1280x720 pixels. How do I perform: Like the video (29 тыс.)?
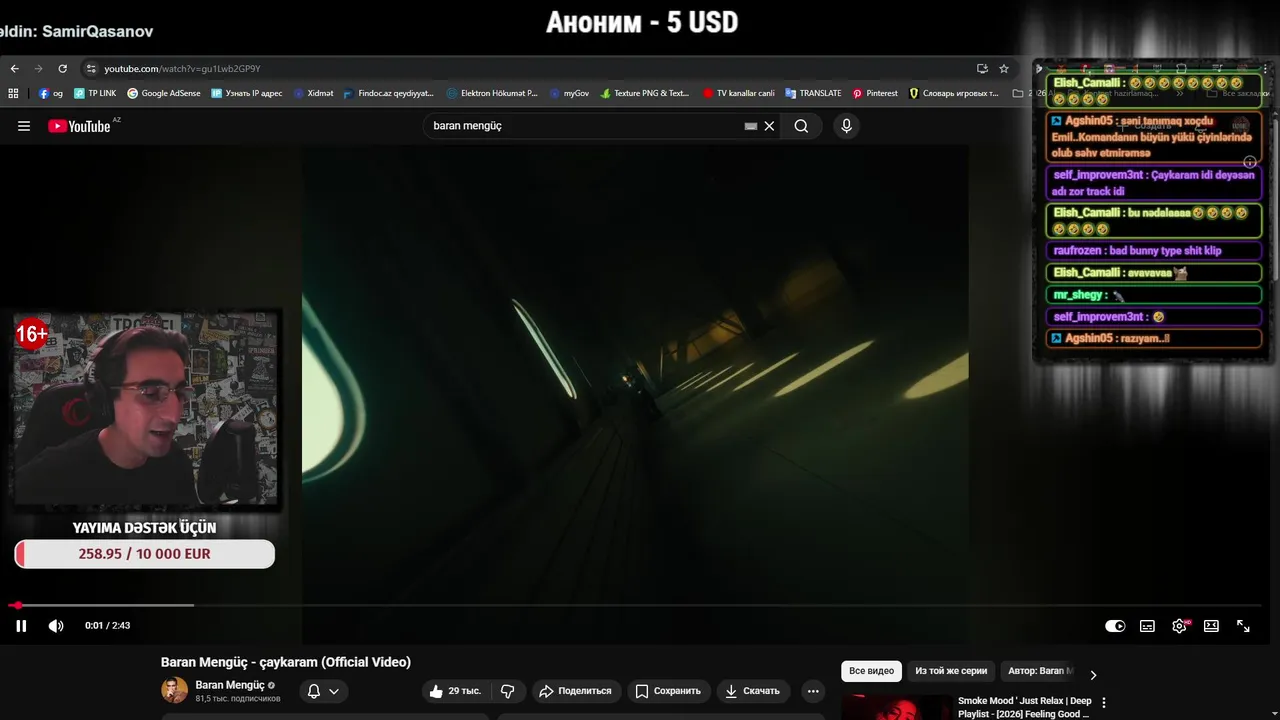(455, 691)
